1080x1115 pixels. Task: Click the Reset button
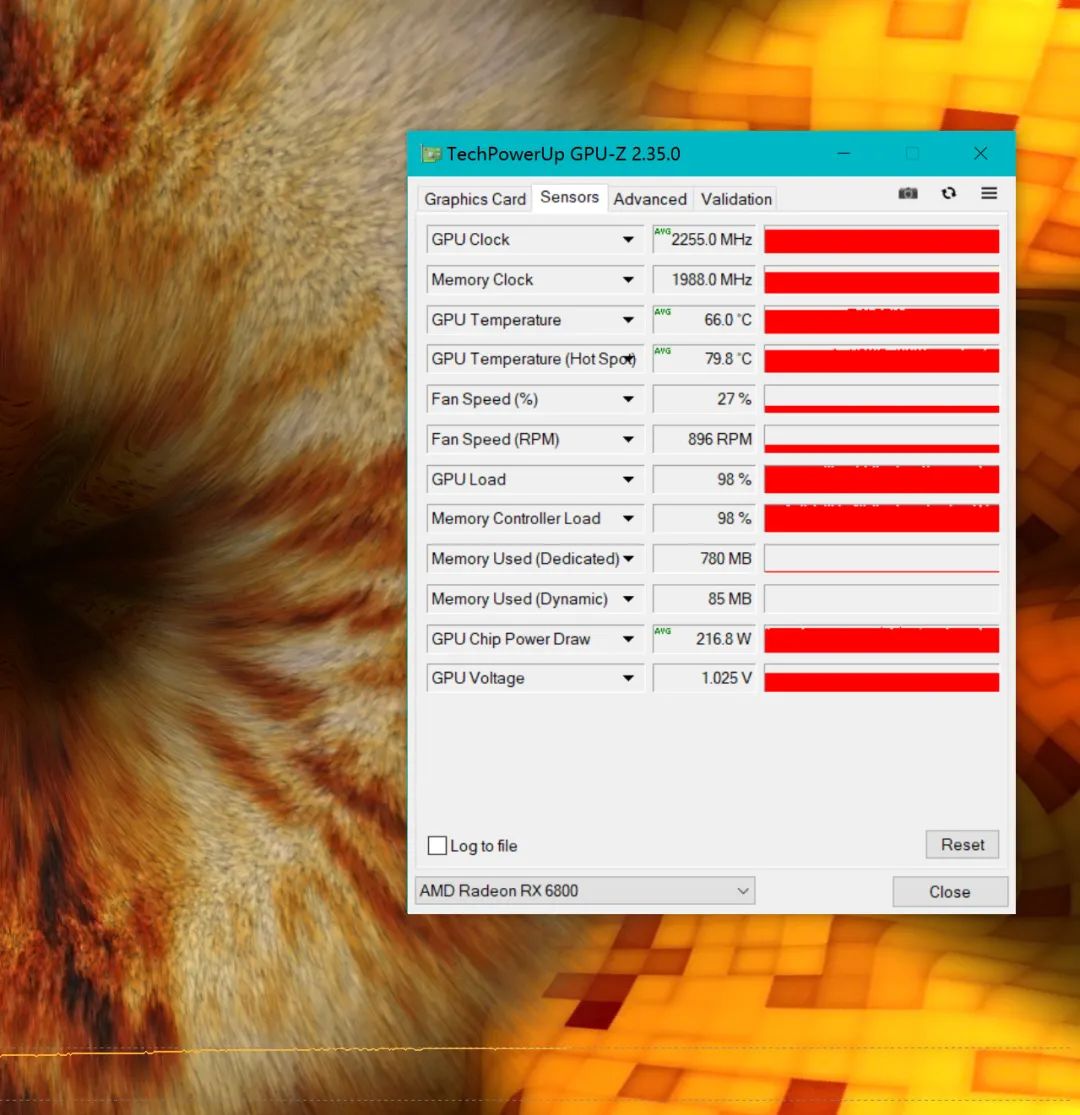pyautogui.click(x=962, y=845)
